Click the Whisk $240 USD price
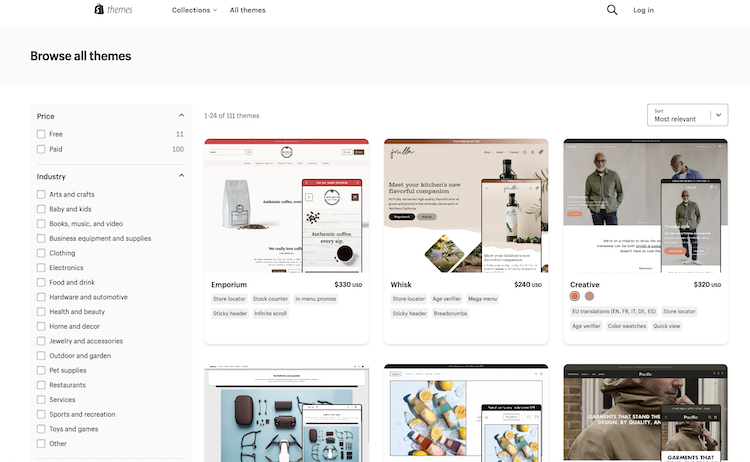Screen dimensions: 750x462 [528, 285]
